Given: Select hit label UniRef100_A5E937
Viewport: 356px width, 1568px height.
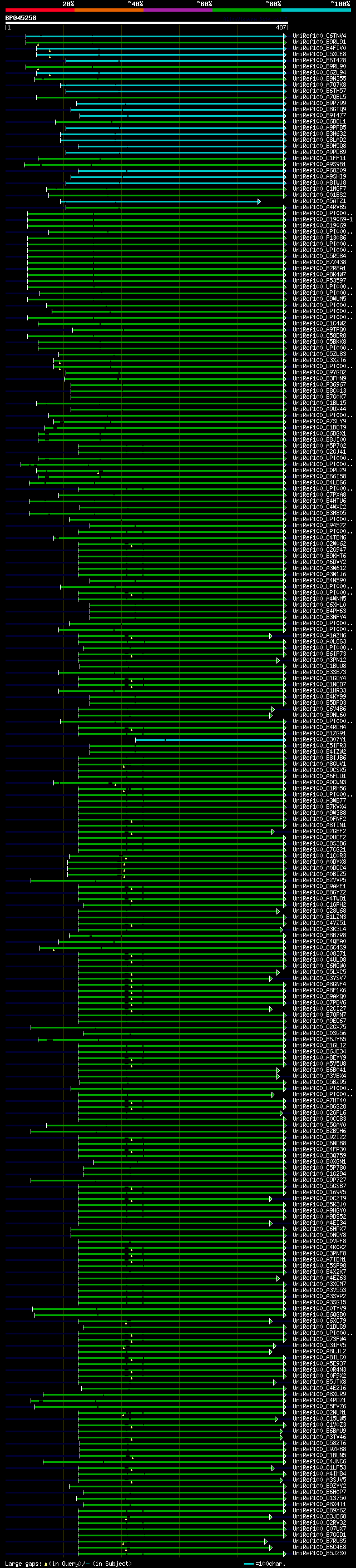Looking at the screenshot, I should [x=319, y=1363].
